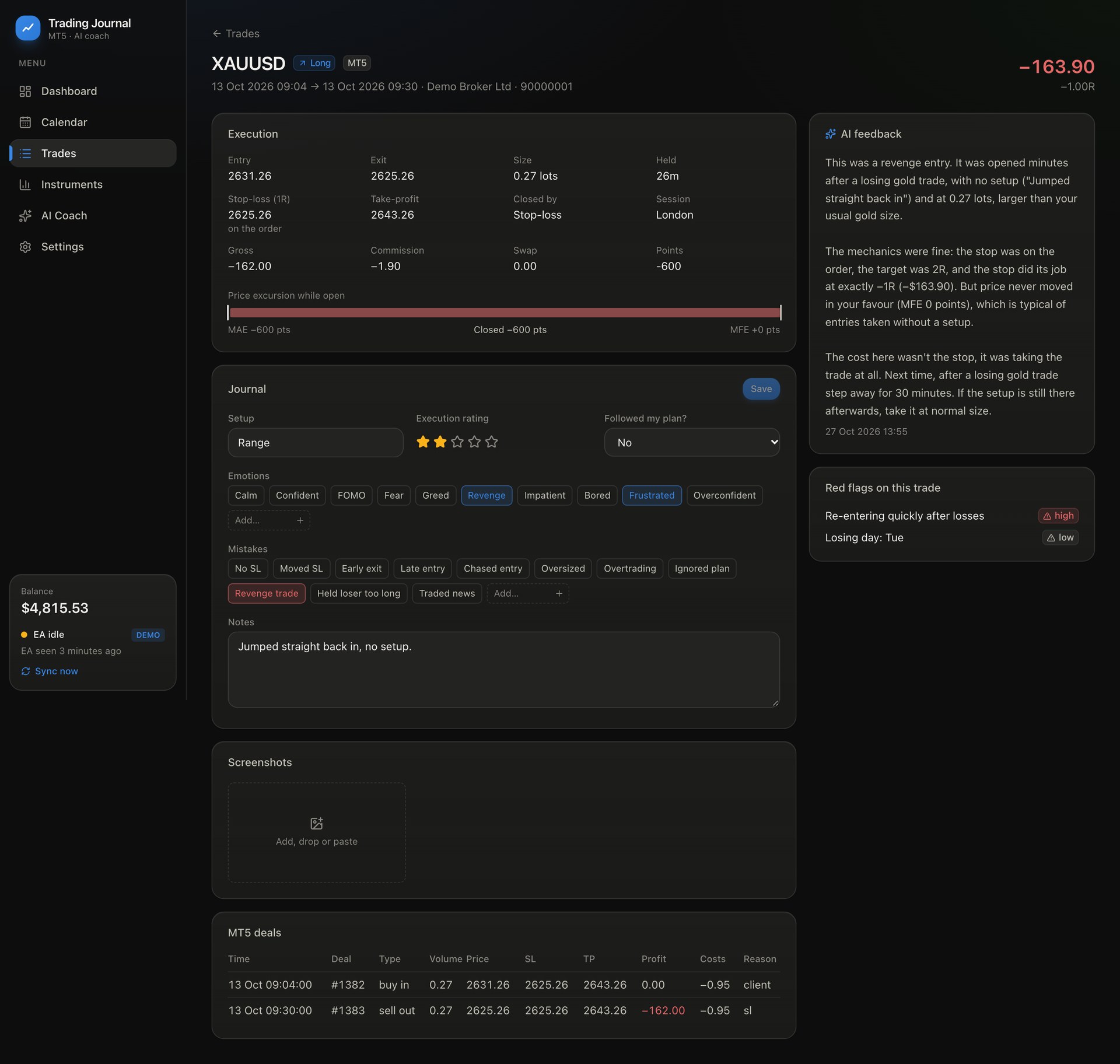
Task: Toggle the Frustrated emotion tag
Action: 652,495
